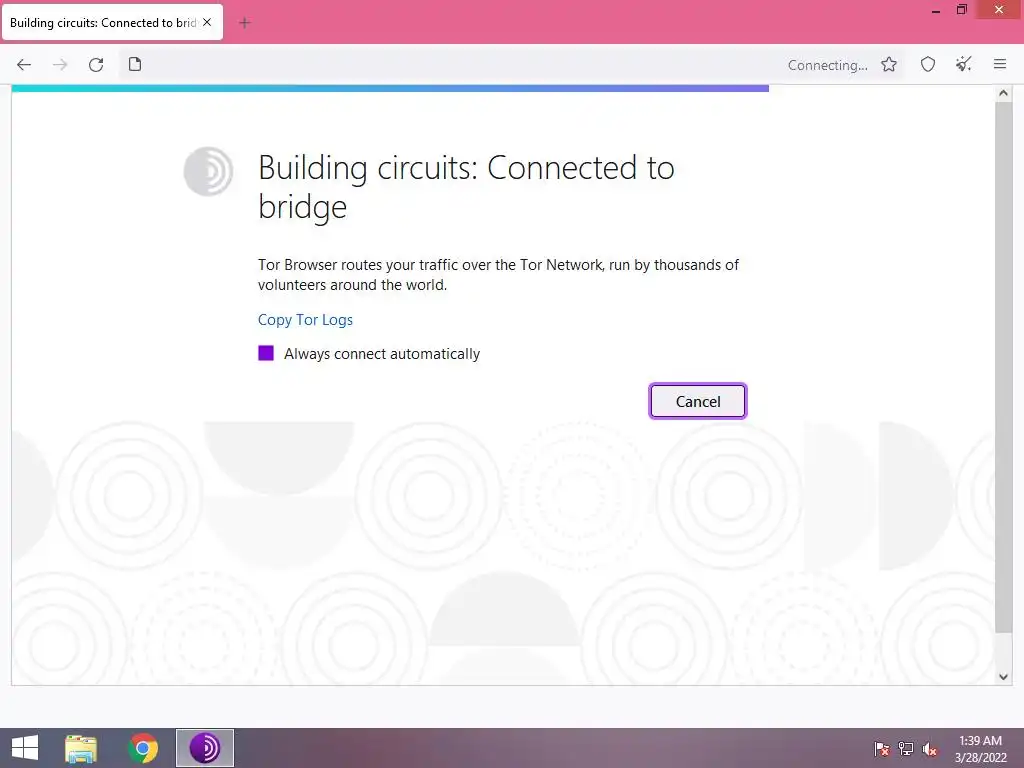1024x768 pixels.
Task: Open the network tray icon
Action: (x=905, y=748)
